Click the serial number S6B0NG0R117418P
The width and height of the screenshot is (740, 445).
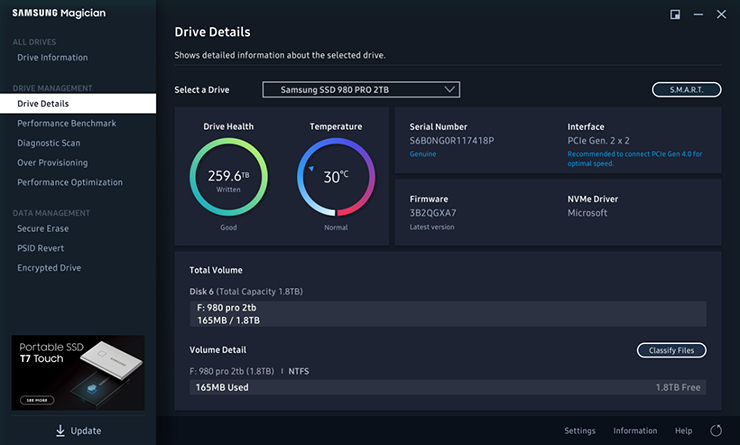click(452, 141)
